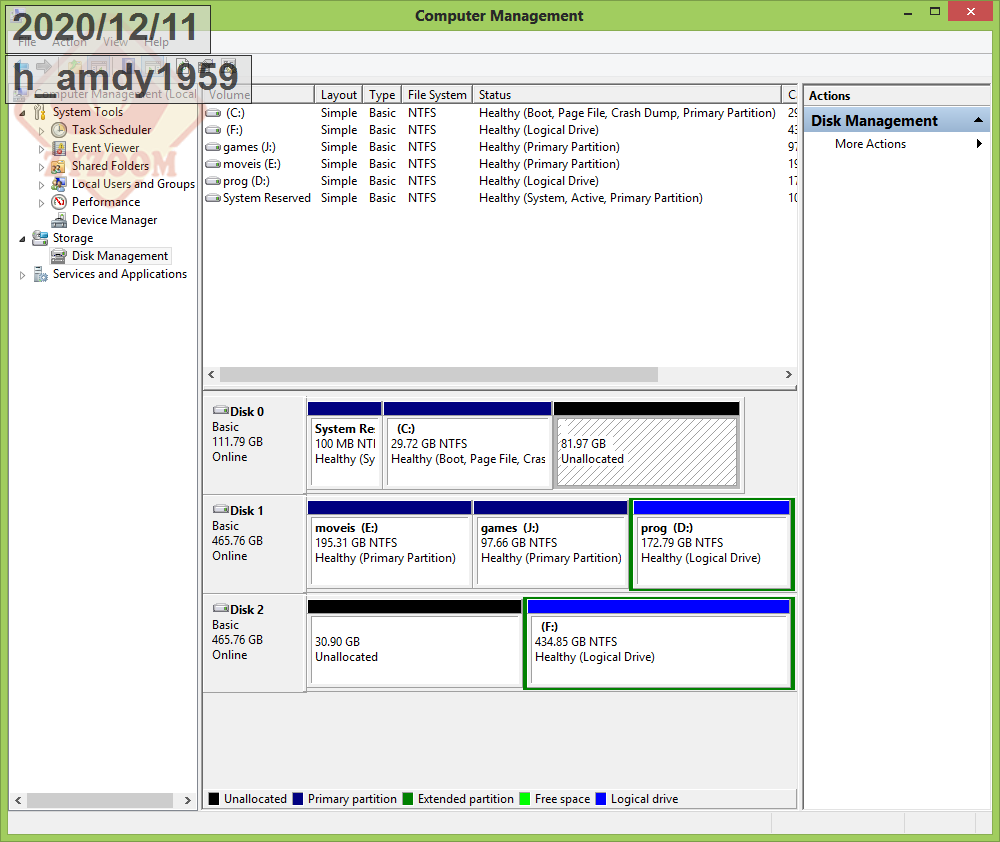This screenshot has width=1000, height=842.
Task: Select the (C:) 29.72 GB partition block
Action: coord(467,445)
